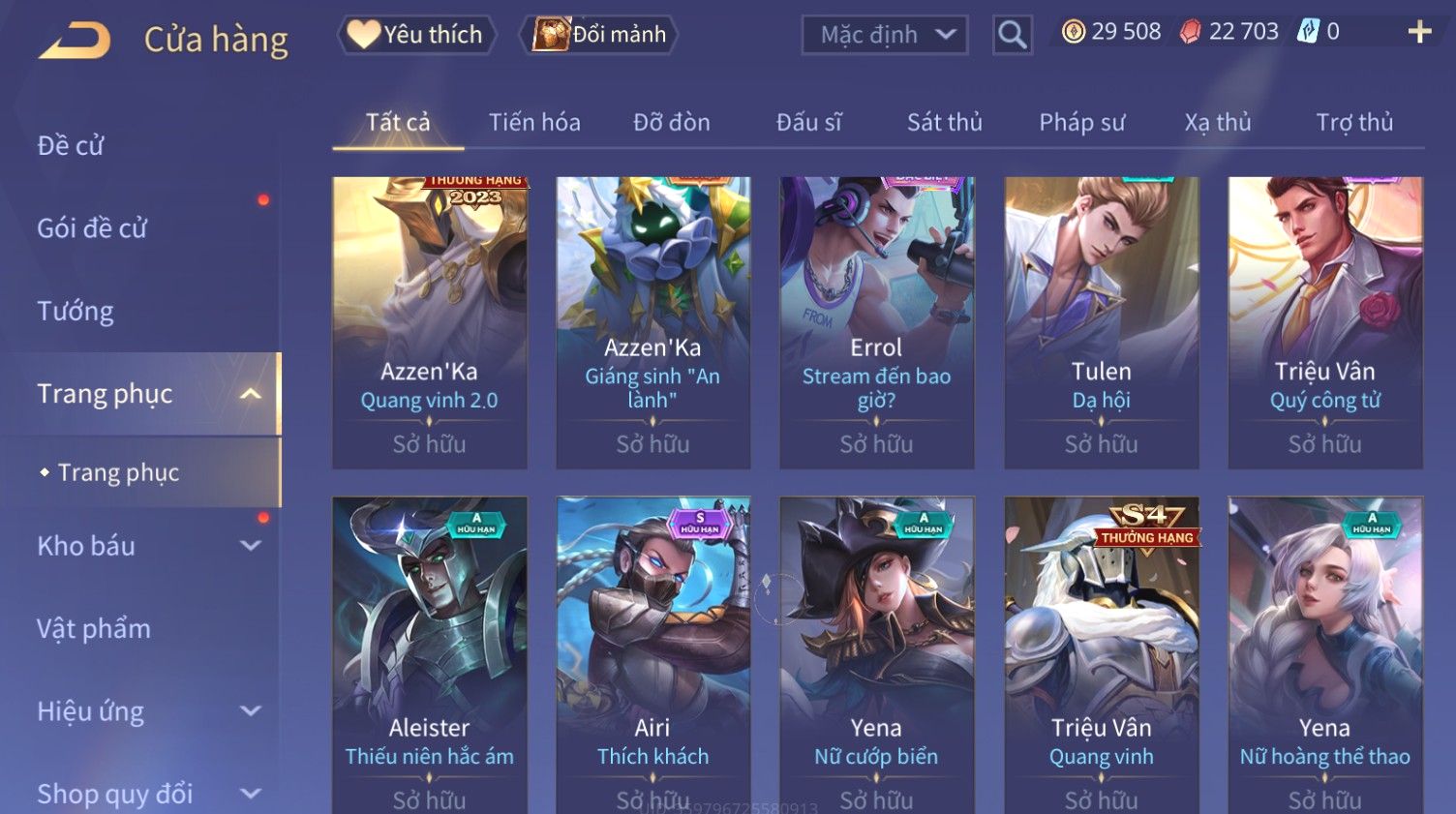Image resolution: width=1456 pixels, height=814 pixels.
Task: Select the Airi Thích khách skin card
Action: (x=653, y=655)
